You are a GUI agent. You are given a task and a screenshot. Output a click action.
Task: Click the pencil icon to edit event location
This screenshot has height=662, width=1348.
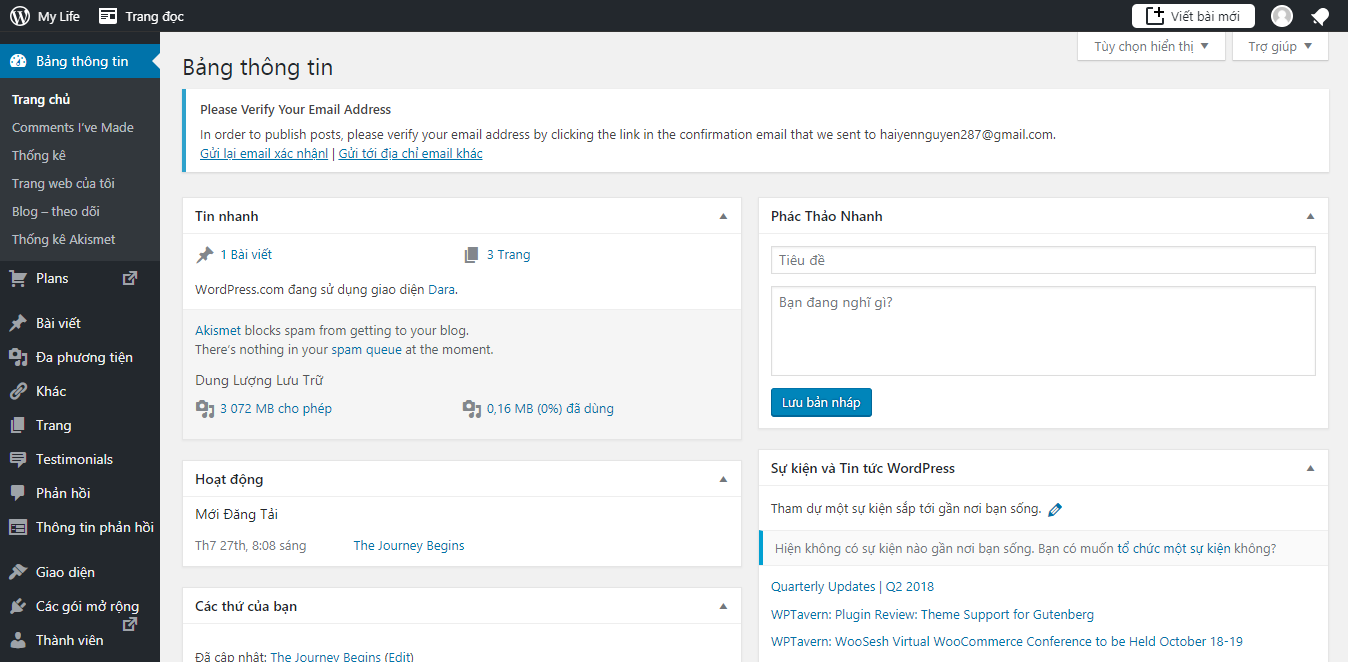tap(1054, 509)
